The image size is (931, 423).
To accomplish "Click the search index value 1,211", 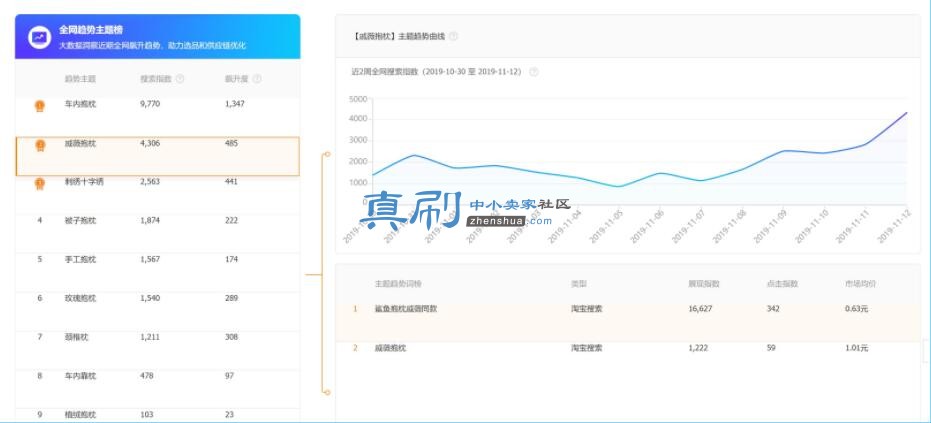I will (x=150, y=337).
